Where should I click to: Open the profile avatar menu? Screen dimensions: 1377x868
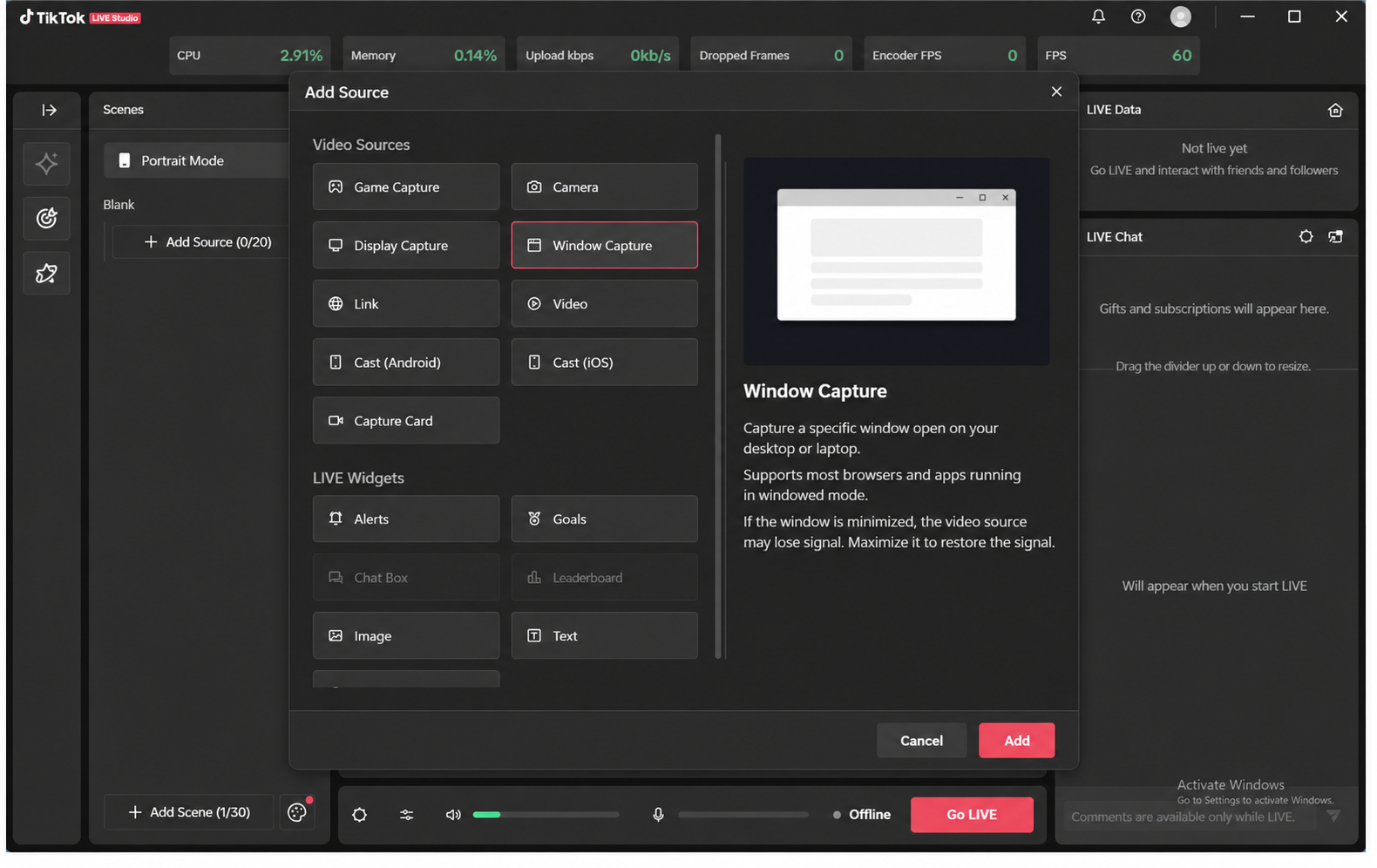click(1180, 17)
